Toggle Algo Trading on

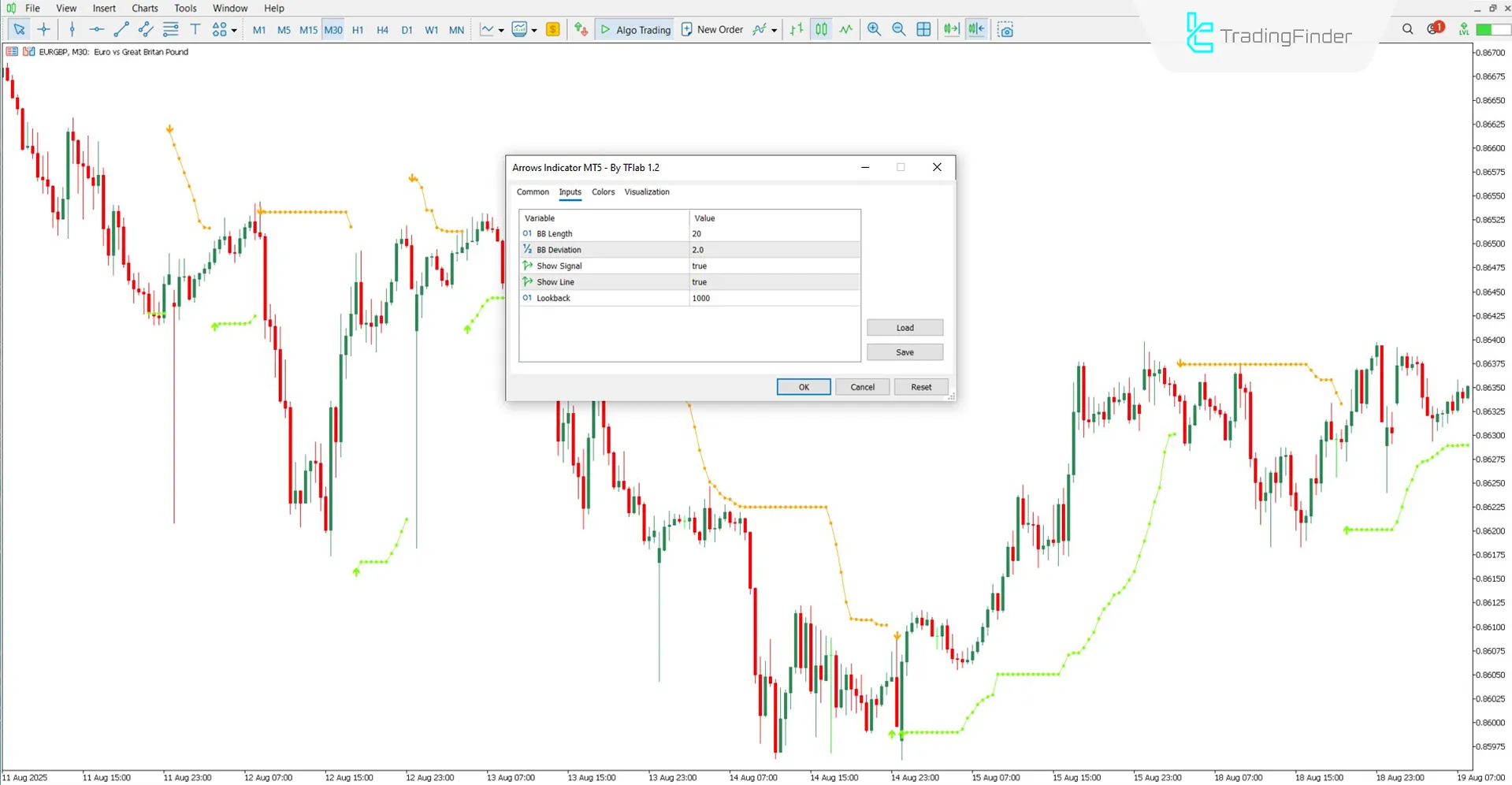(634, 29)
